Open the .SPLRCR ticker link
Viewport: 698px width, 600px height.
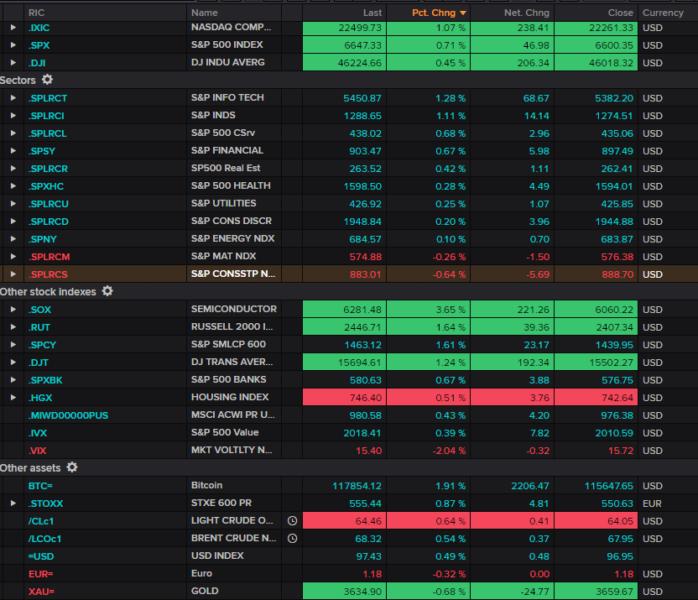48,169
